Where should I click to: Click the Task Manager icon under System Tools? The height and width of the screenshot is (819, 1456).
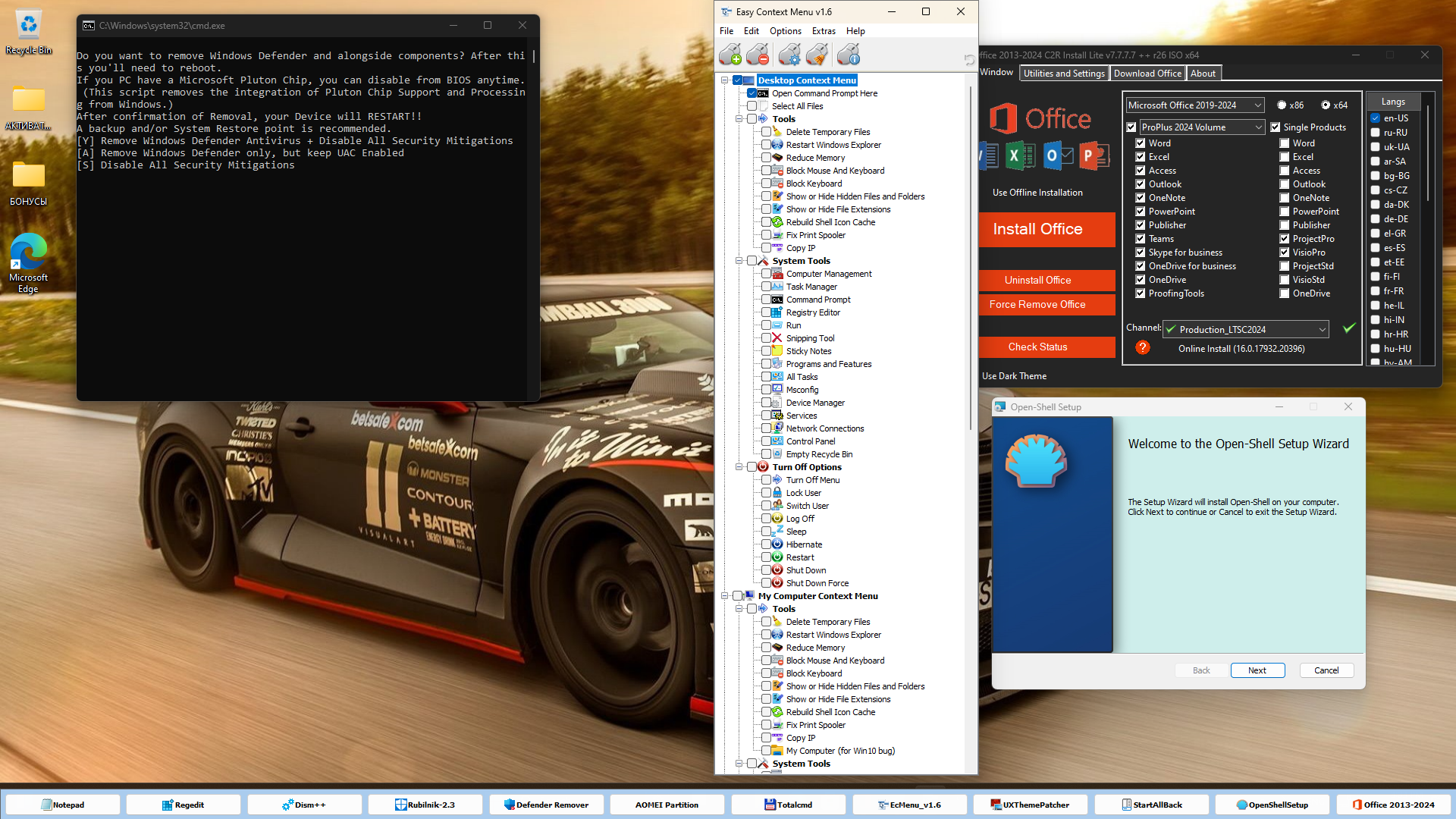coord(777,287)
